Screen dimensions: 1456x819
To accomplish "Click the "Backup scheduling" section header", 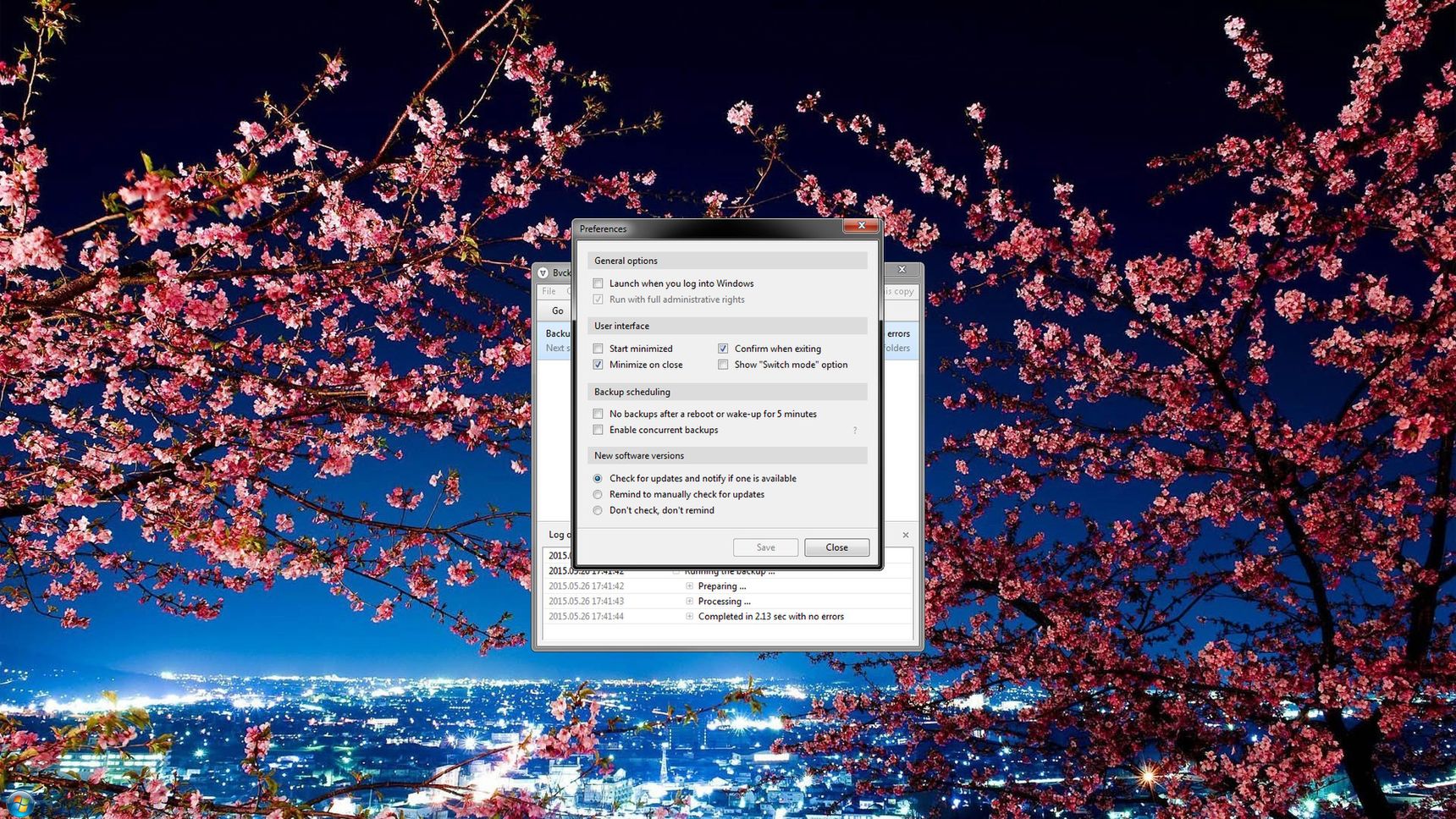I will (x=727, y=392).
